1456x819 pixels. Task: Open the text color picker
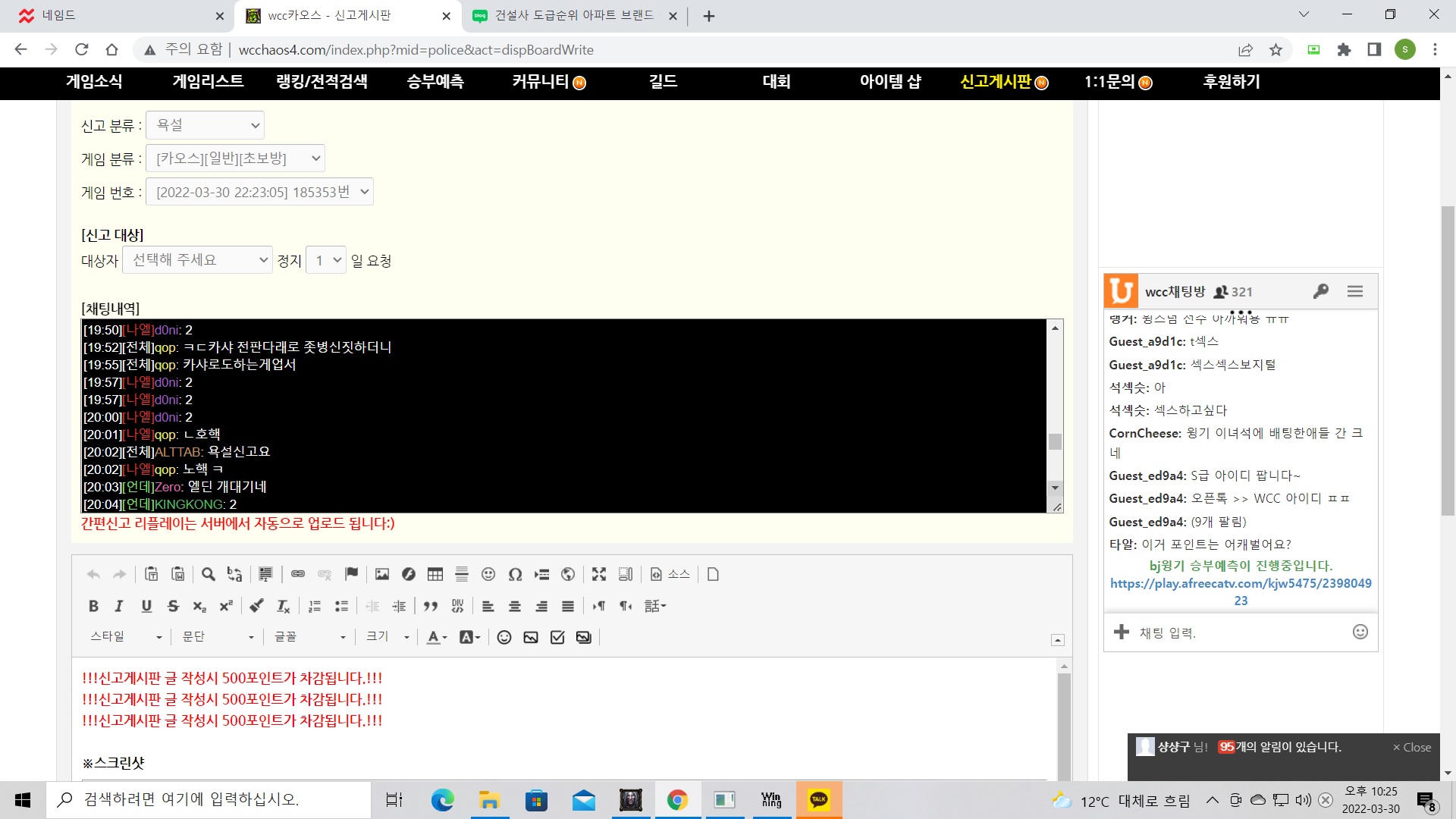(x=436, y=637)
